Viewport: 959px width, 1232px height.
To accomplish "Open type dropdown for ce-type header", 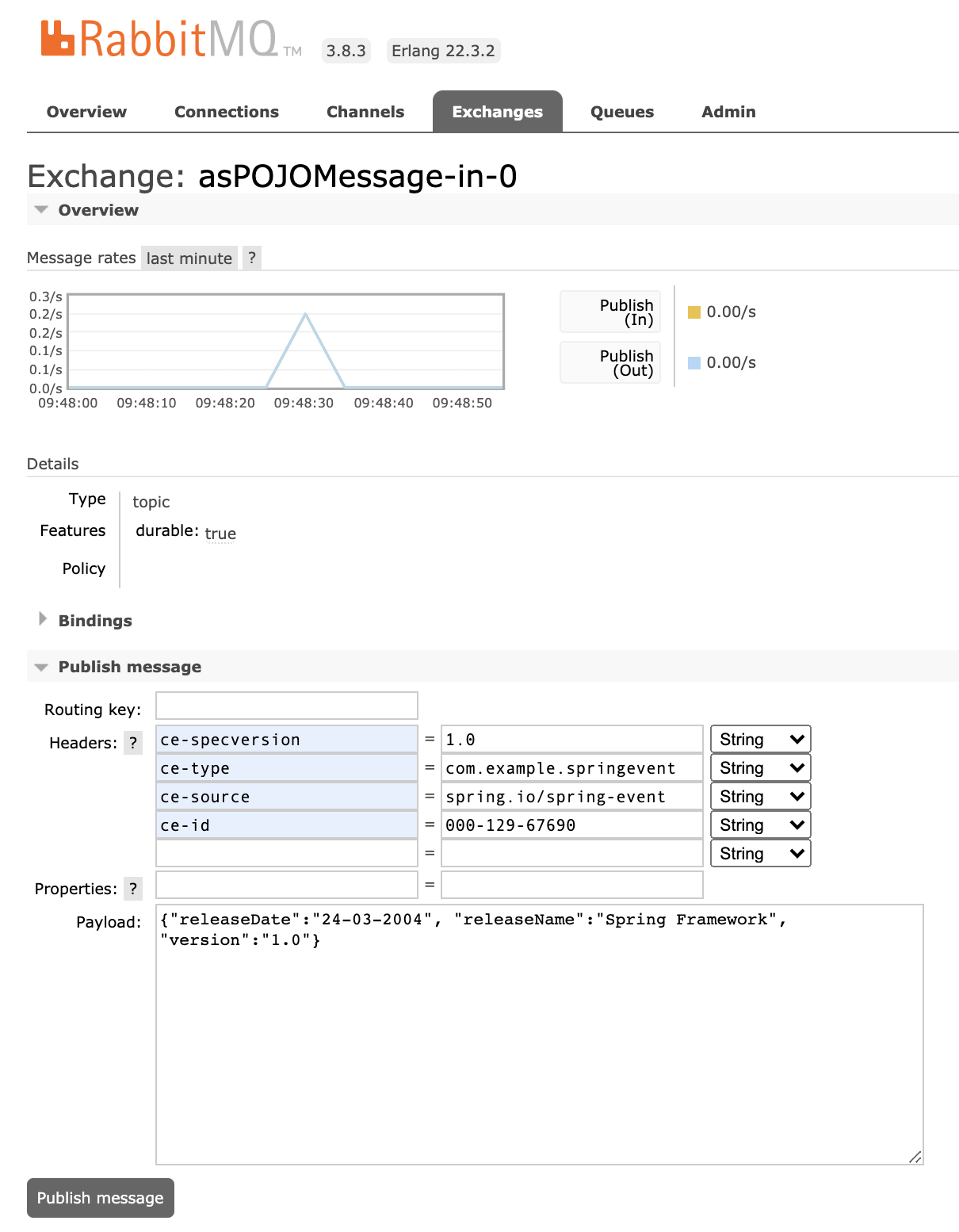I will 761,767.
